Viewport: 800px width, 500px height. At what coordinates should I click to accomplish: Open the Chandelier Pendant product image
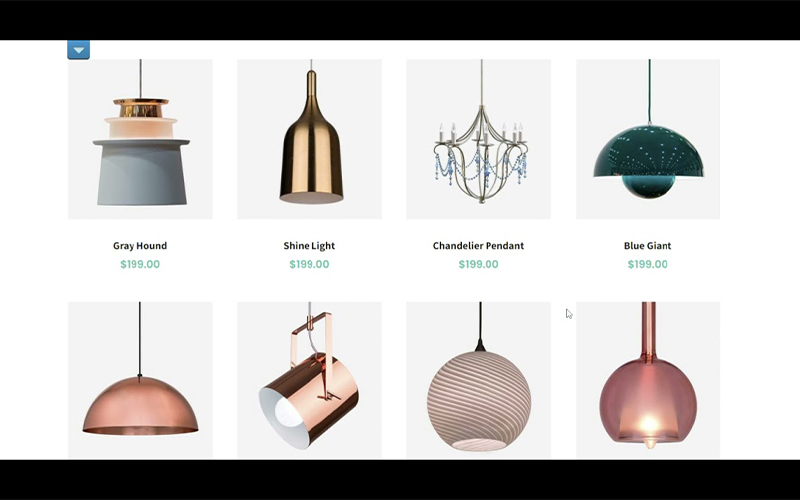(479, 139)
